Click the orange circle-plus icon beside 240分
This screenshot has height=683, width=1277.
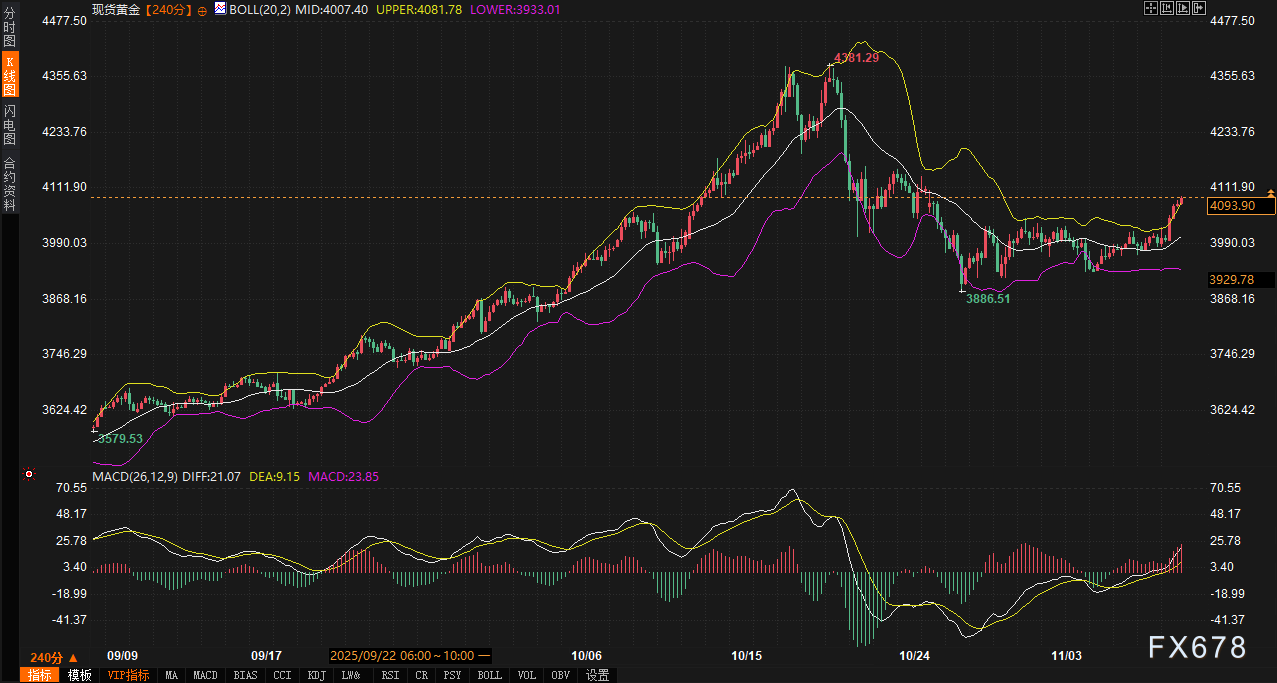[203, 9]
